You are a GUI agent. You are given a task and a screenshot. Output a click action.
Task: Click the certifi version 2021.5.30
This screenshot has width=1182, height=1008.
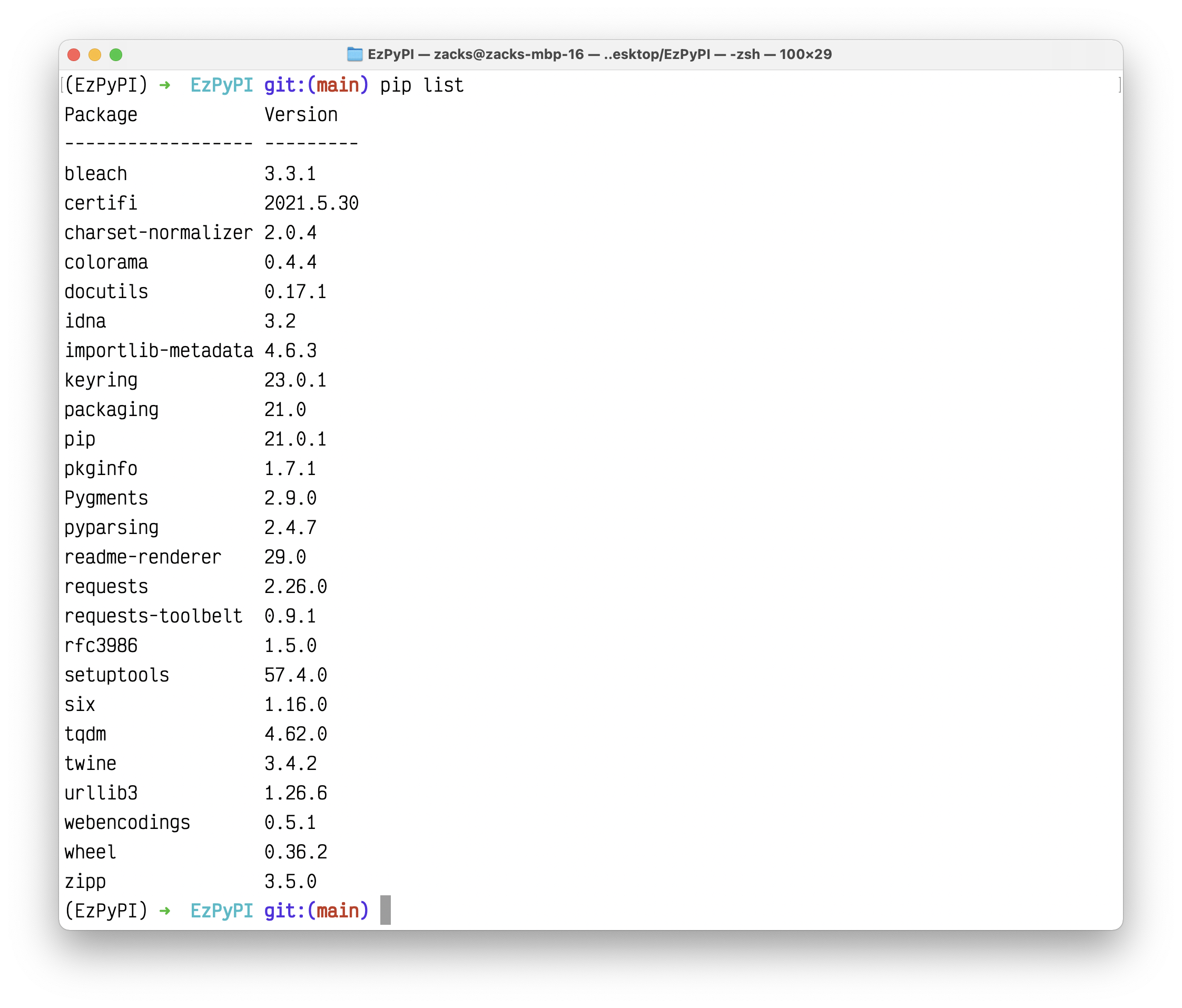[x=311, y=203]
